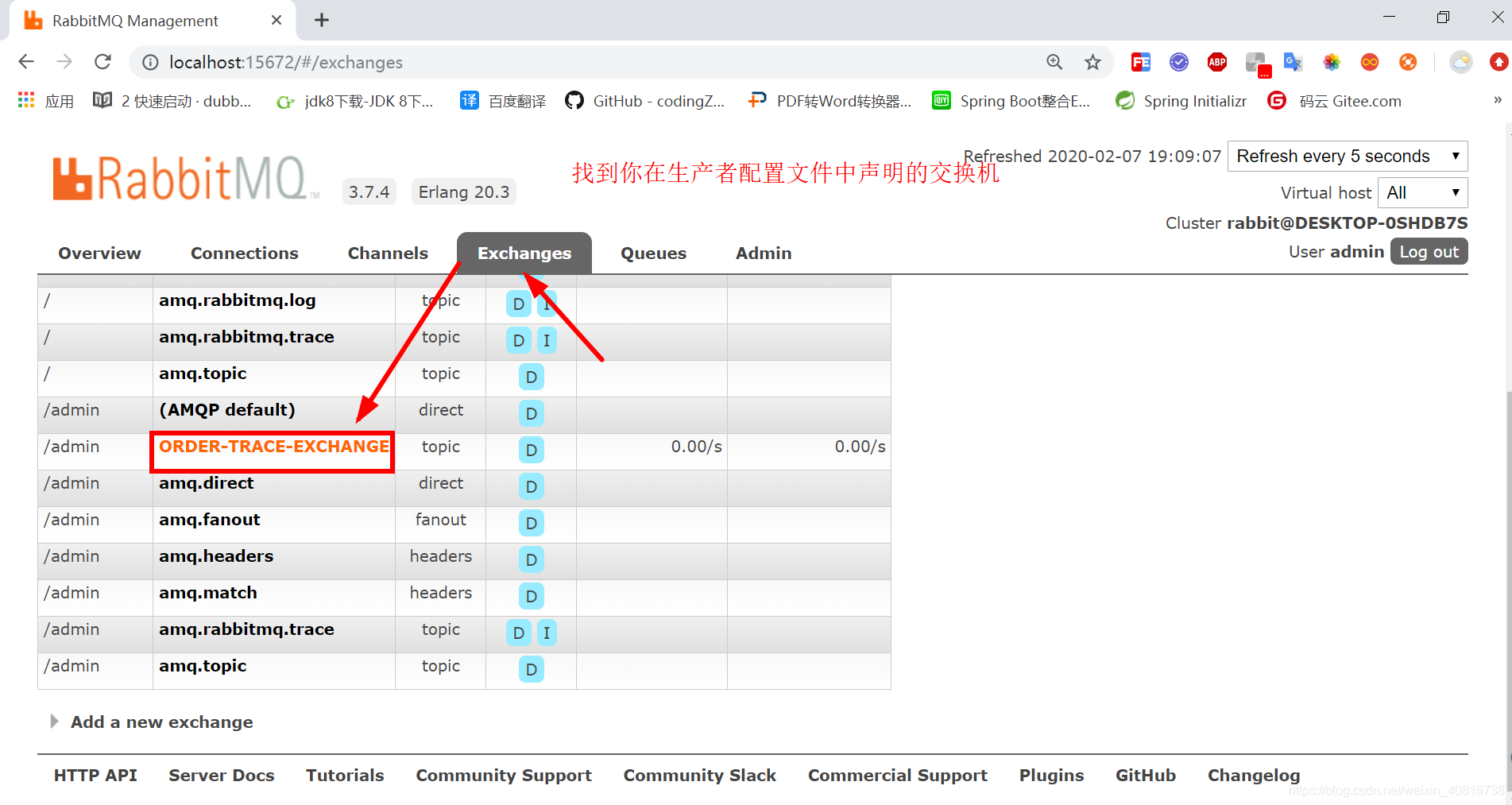This screenshot has height=805, width=1512.
Task: Open a new browser tab
Action: pyautogui.click(x=322, y=21)
